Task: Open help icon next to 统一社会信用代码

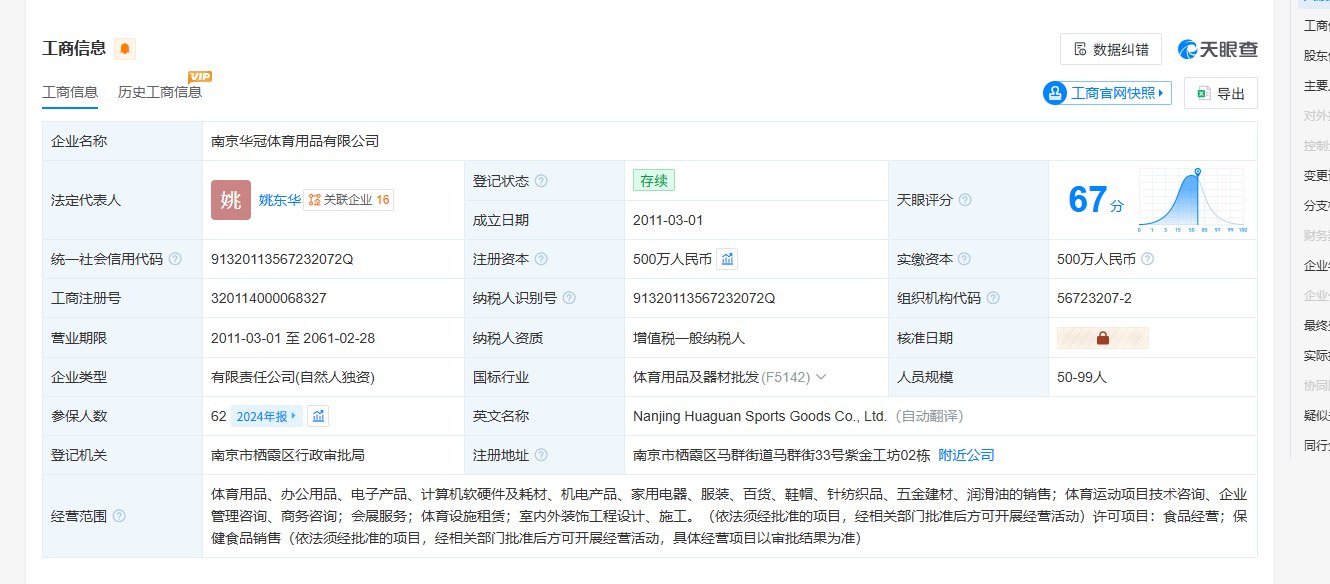Action: (175, 259)
